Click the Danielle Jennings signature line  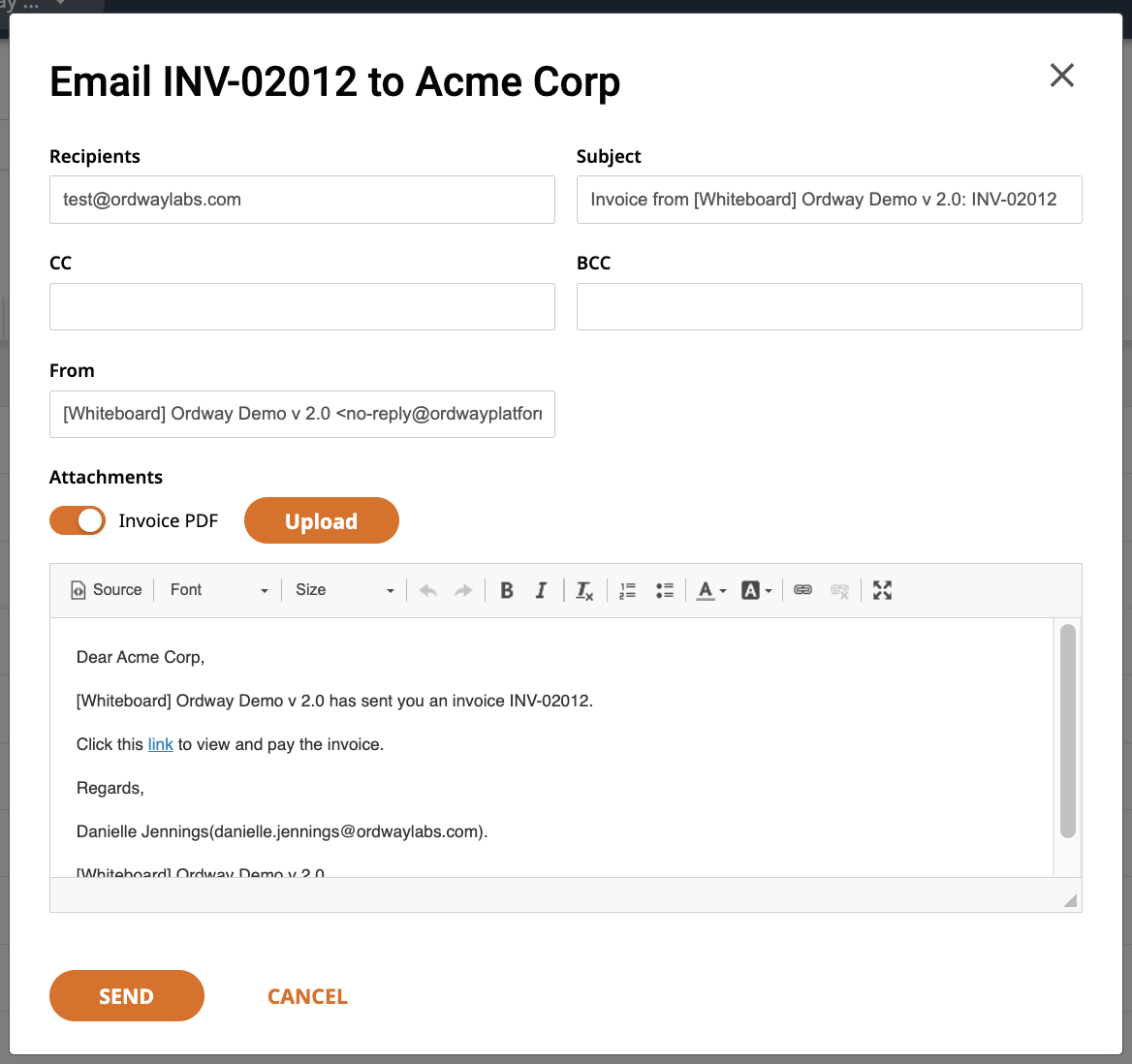[x=282, y=831]
